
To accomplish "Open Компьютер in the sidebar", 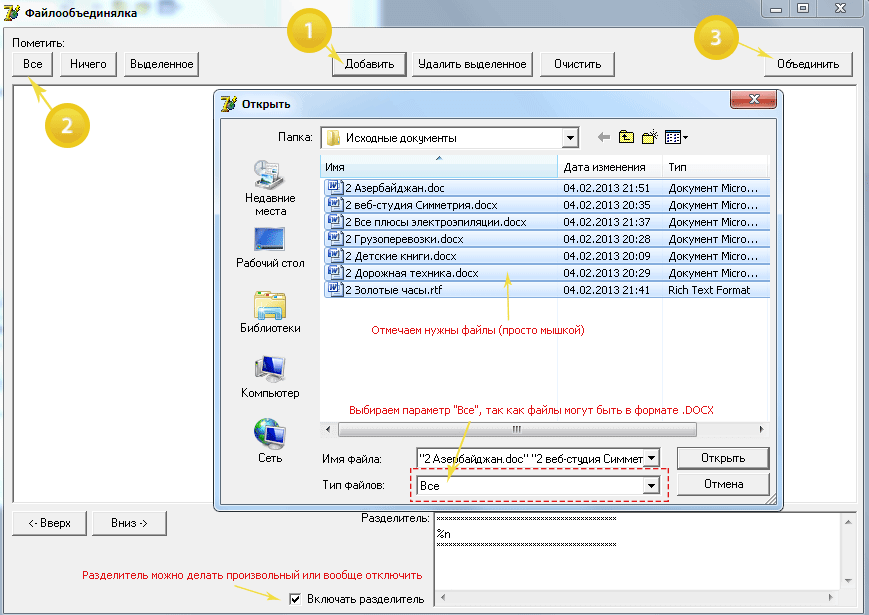I will coord(270,377).
